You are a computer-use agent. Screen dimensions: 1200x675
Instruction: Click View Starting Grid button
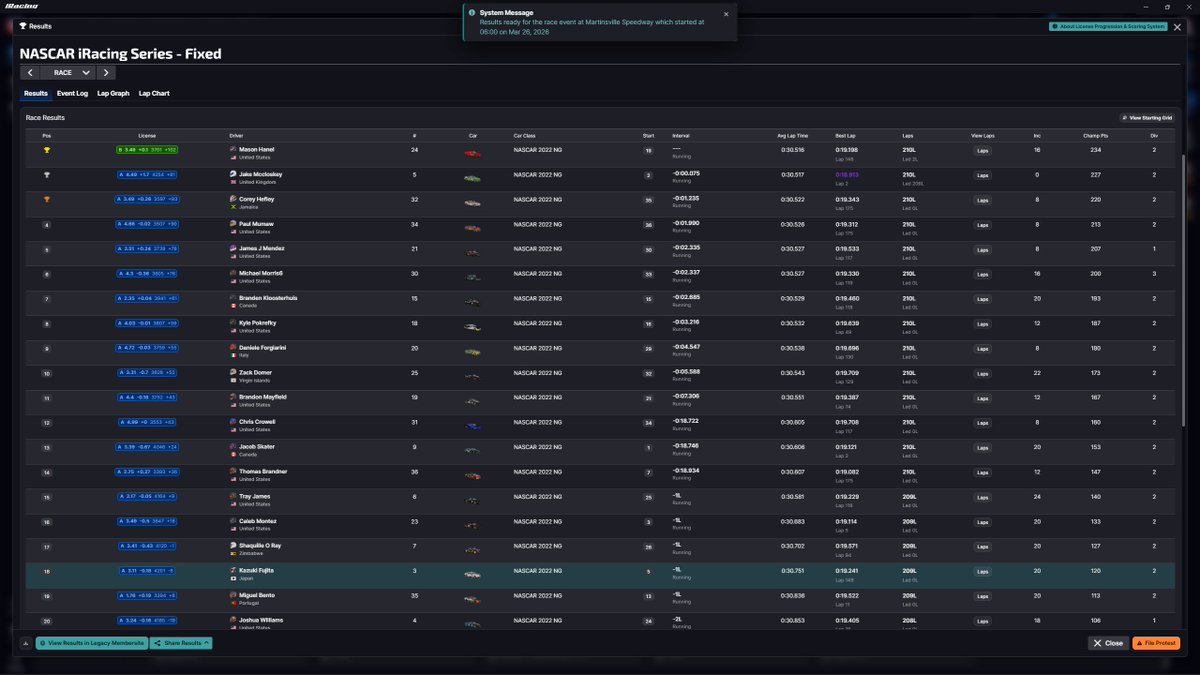coord(1146,118)
